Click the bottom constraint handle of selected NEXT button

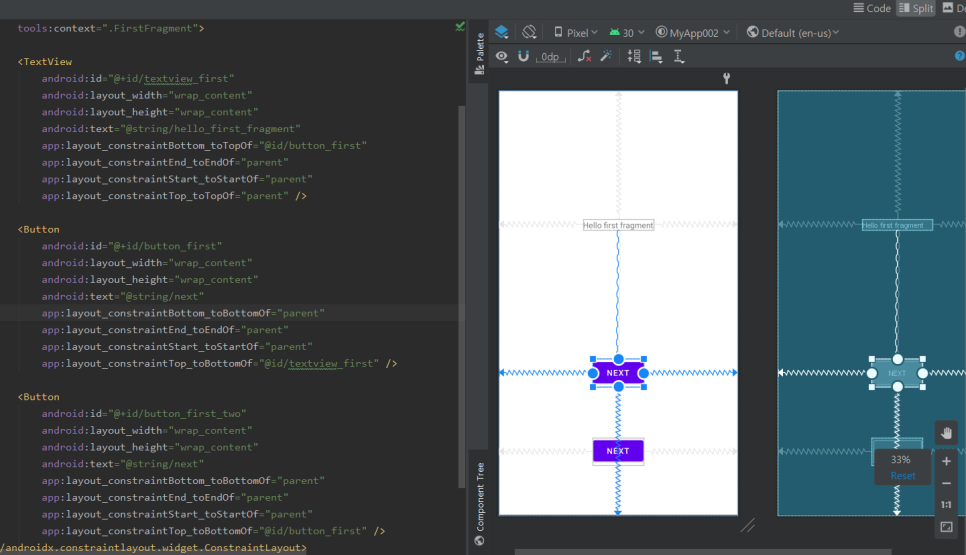tap(619, 386)
